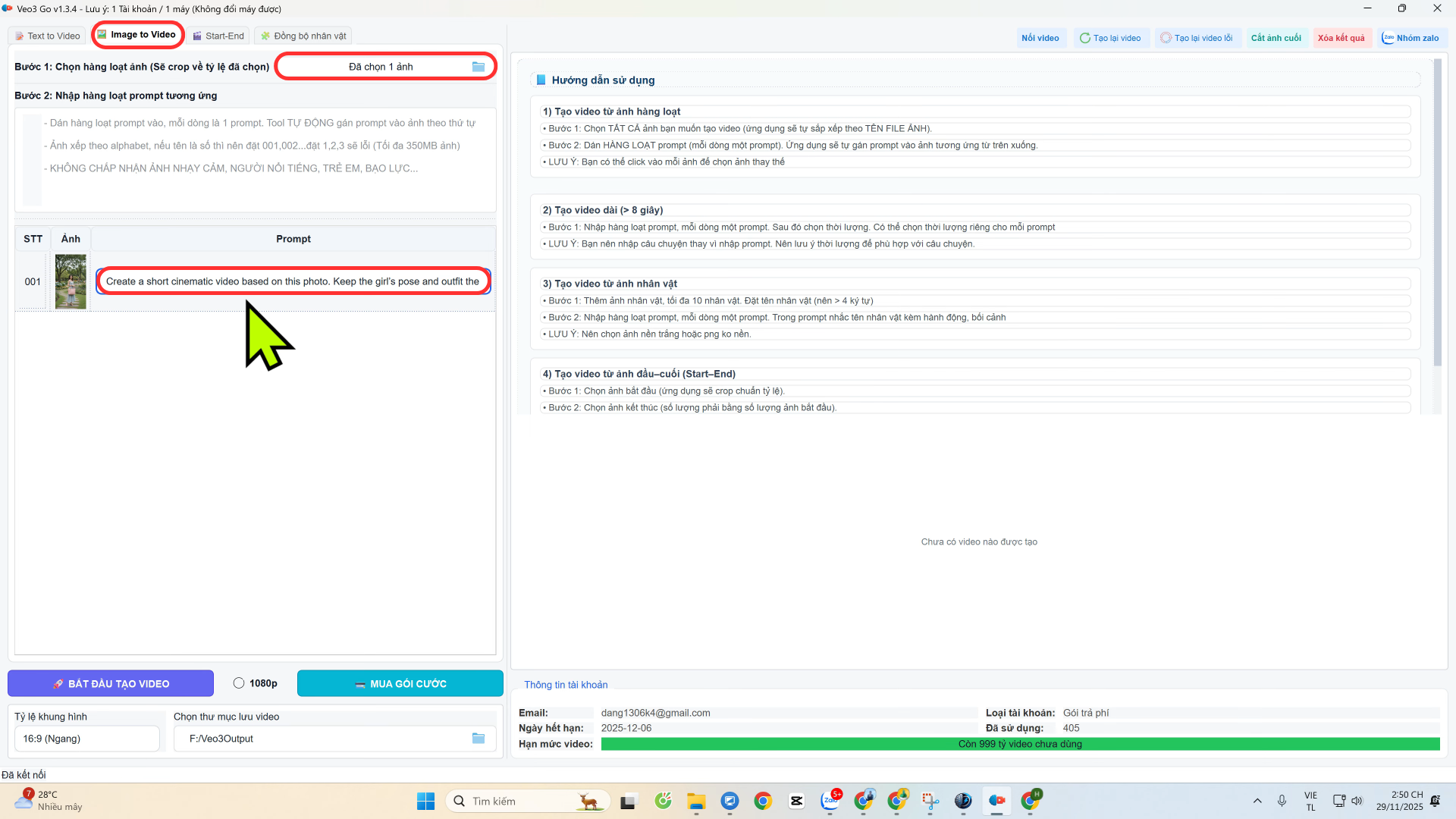
Task: Open folder icon to choose images
Action: tap(479, 67)
